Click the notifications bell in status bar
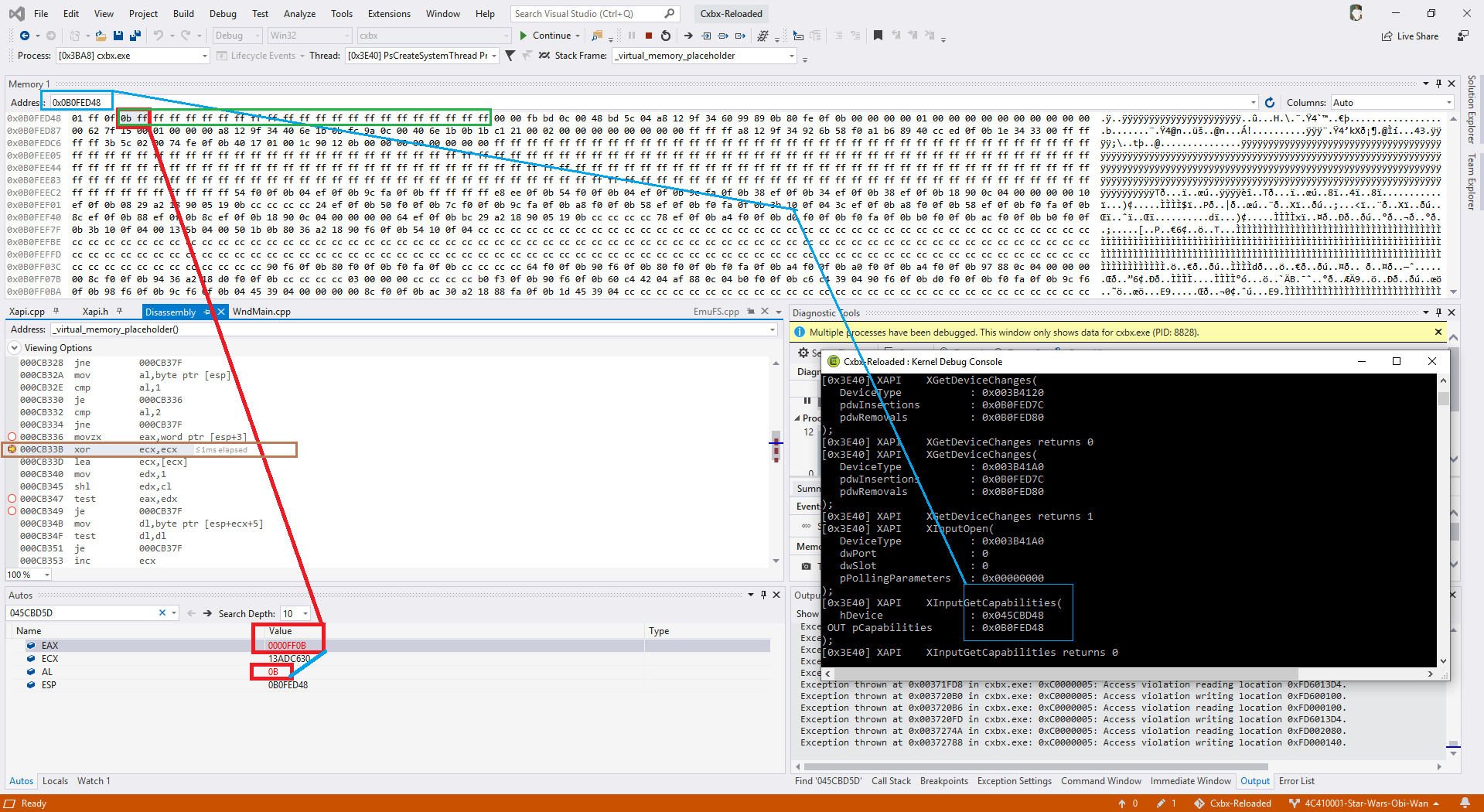Image resolution: width=1484 pixels, height=812 pixels. pos(1465,803)
